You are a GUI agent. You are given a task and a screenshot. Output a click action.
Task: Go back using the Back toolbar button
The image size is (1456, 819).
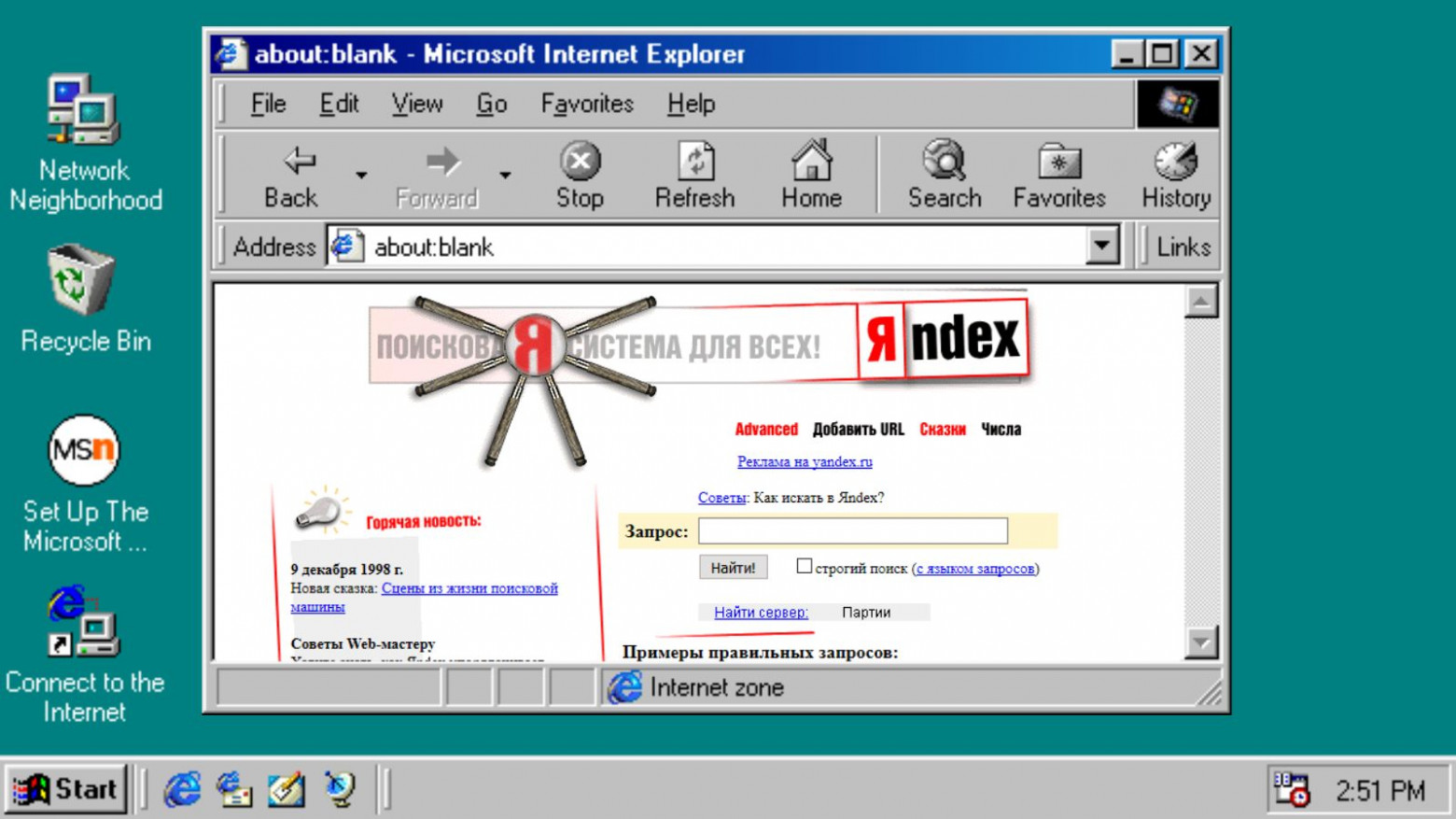(291, 176)
